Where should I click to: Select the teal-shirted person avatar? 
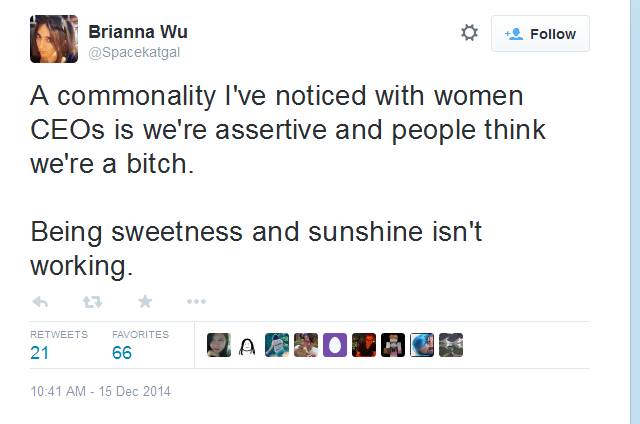pos(277,345)
